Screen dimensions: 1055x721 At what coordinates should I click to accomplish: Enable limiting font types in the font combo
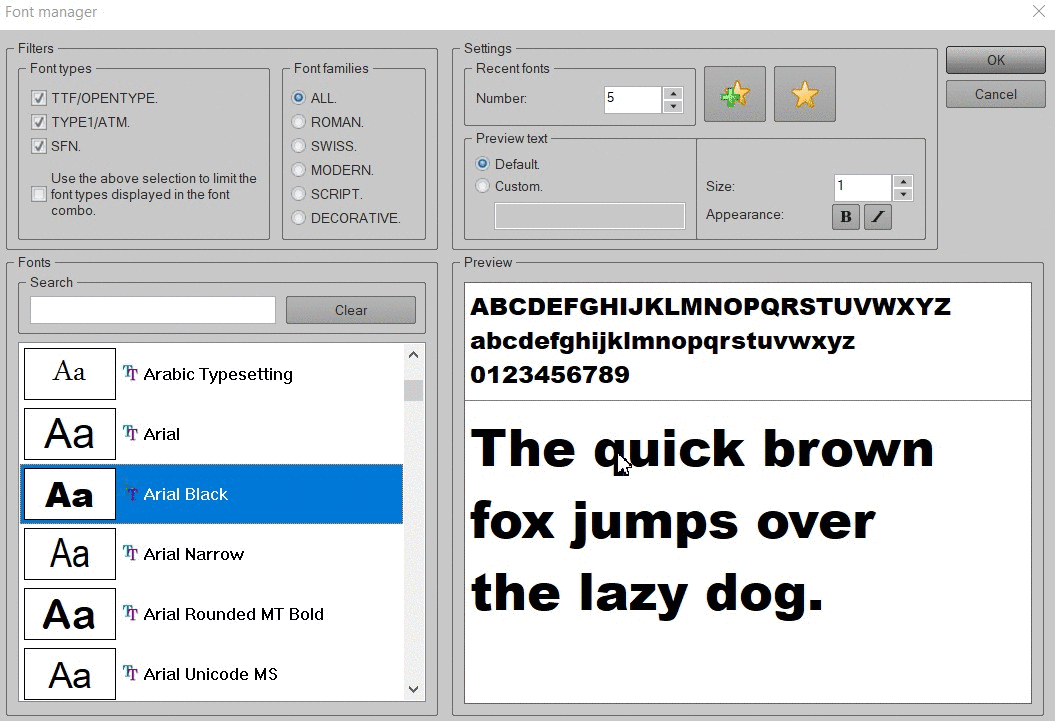tap(39, 194)
